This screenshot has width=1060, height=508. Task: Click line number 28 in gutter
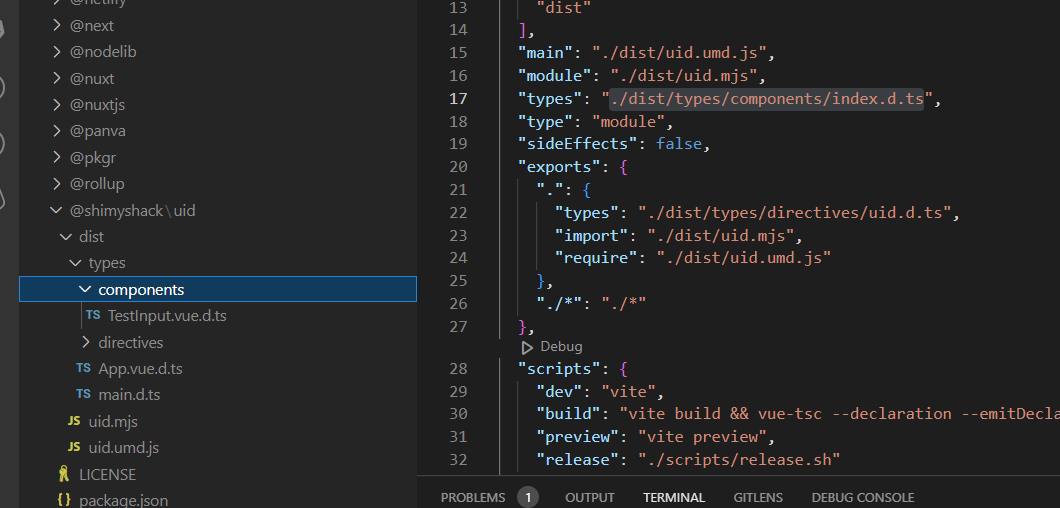click(x=458, y=369)
